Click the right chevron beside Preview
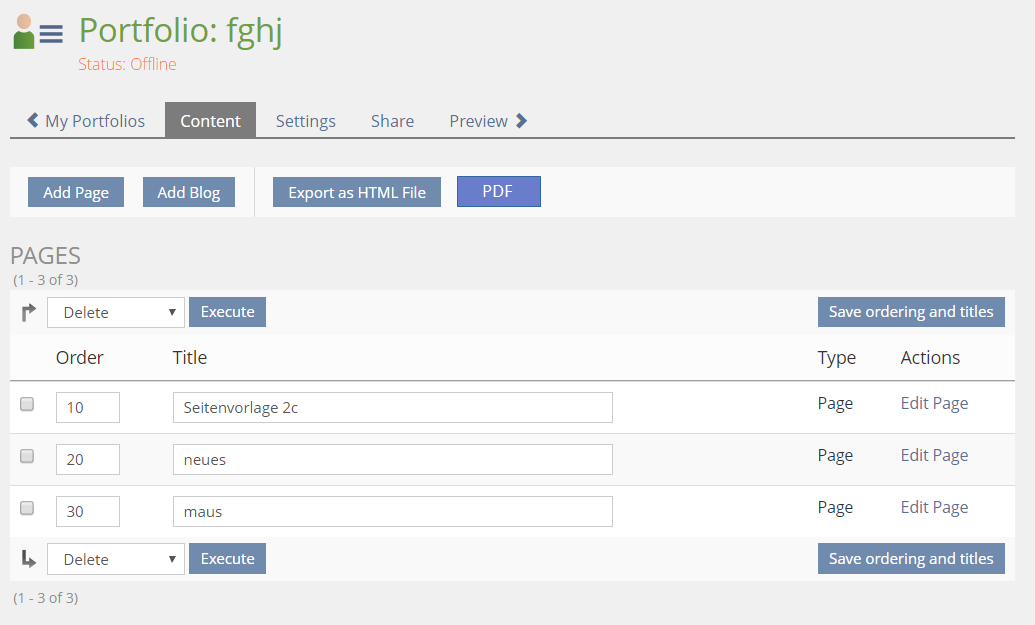1035x625 pixels. point(521,121)
